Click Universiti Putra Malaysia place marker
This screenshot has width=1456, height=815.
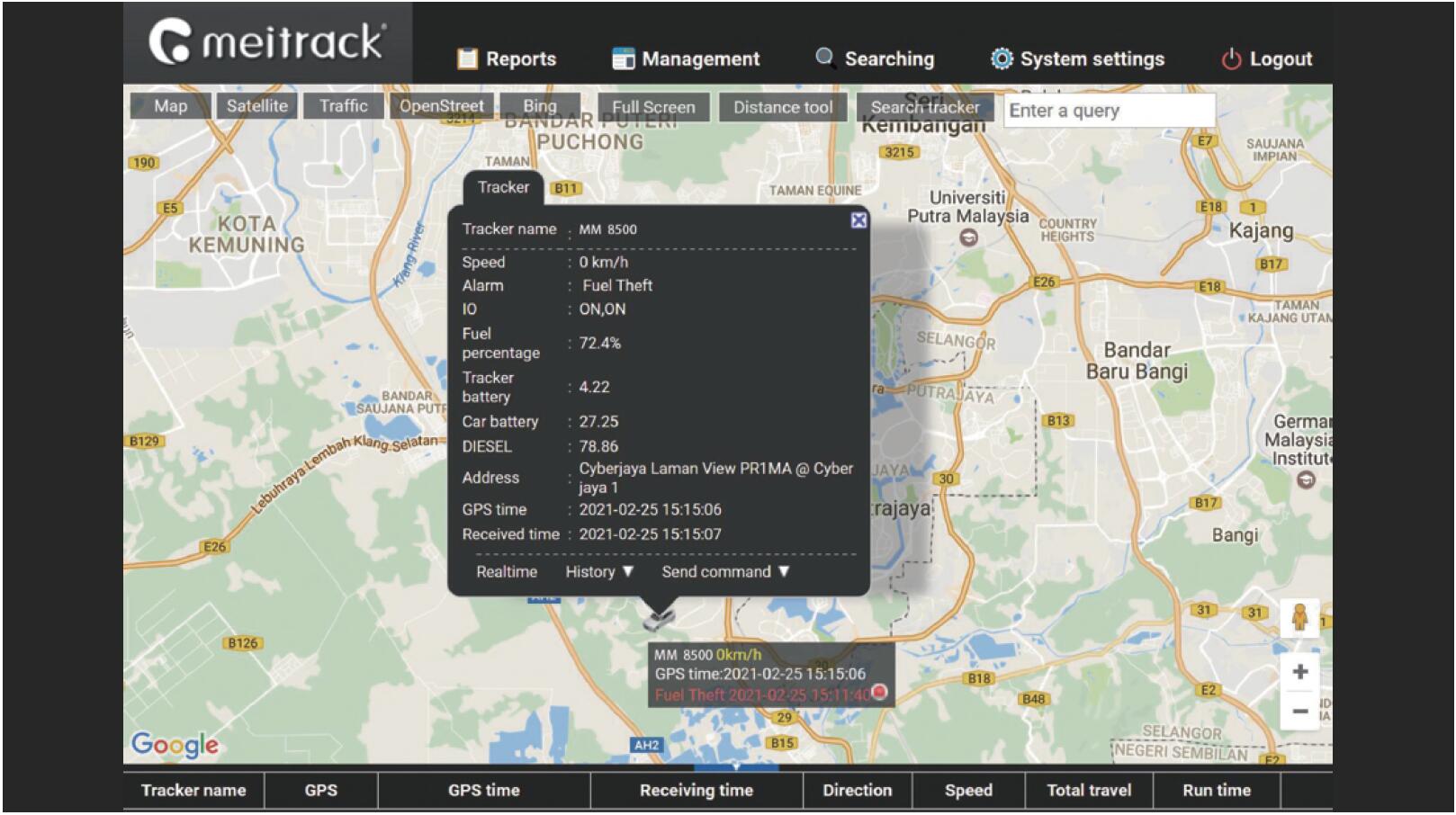968,237
